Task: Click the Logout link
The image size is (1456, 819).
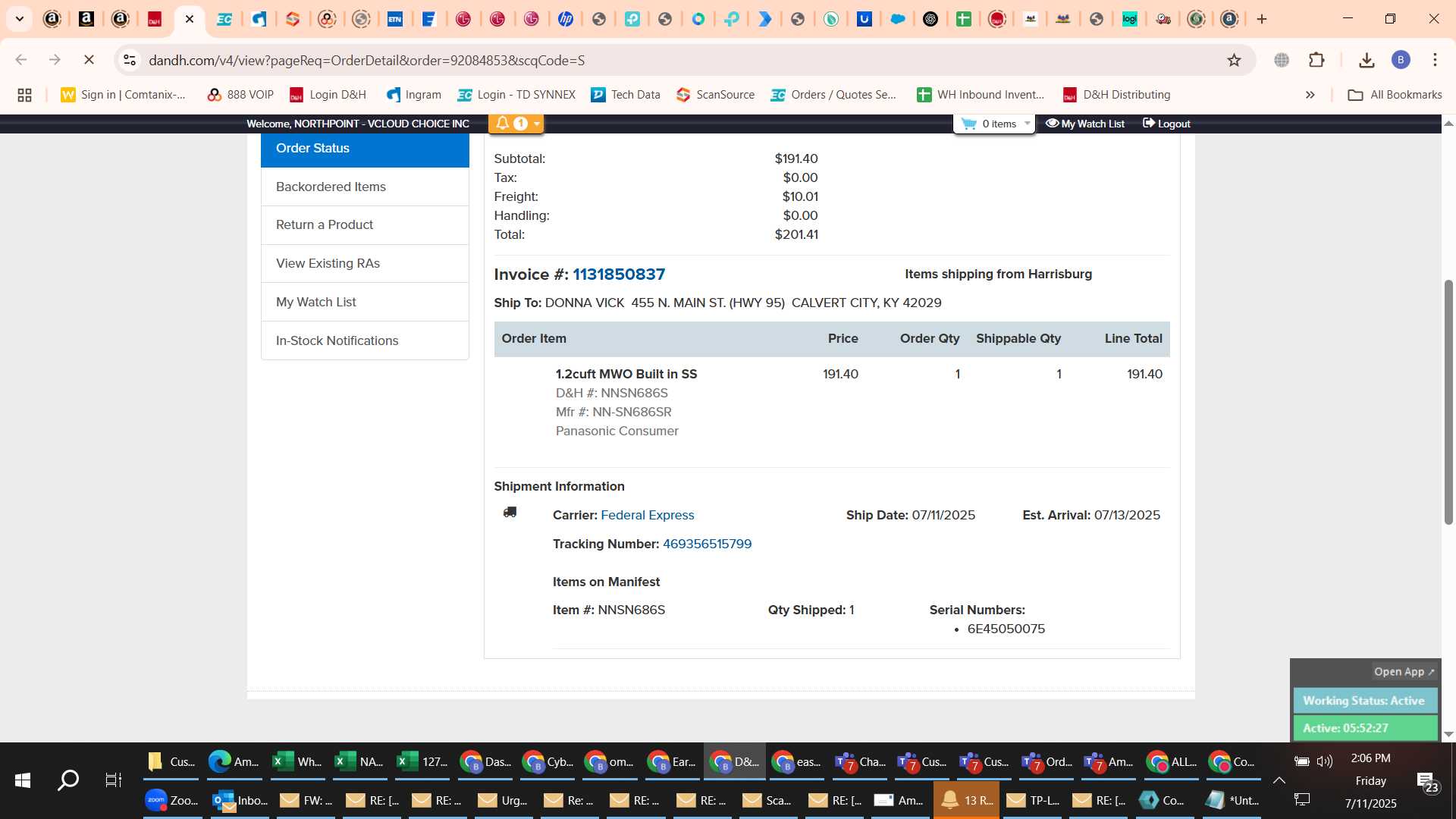Action: pyautogui.click(x=1166, y=124)
